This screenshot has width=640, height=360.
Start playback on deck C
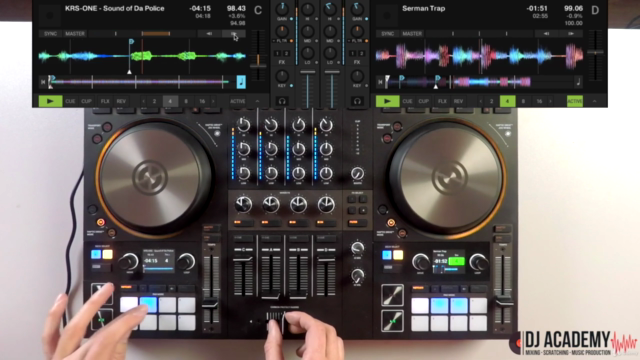pyautogui.click(x=50, y=101)
